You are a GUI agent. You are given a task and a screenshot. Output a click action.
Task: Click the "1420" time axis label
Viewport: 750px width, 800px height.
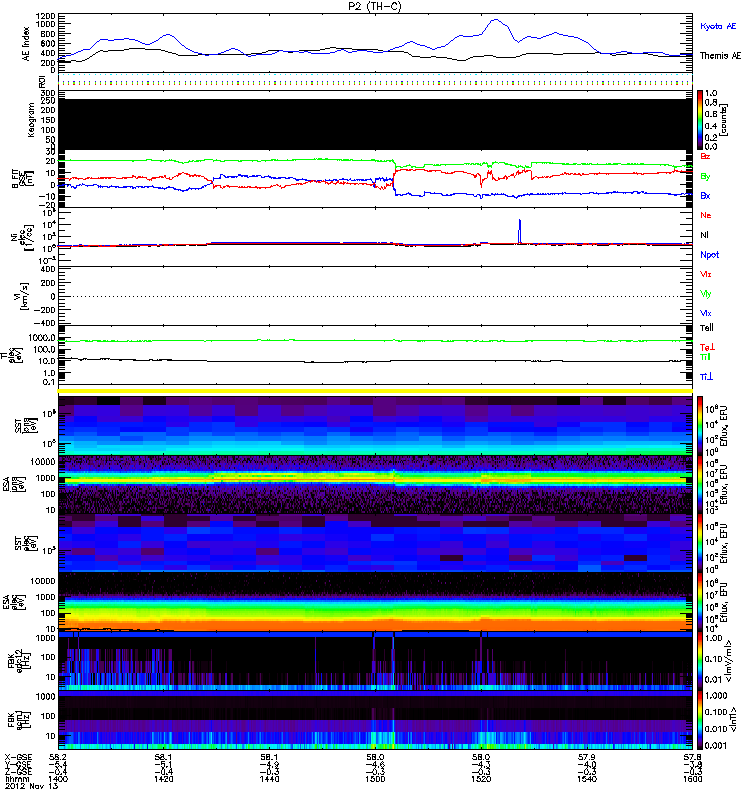(x=164, y=779)
